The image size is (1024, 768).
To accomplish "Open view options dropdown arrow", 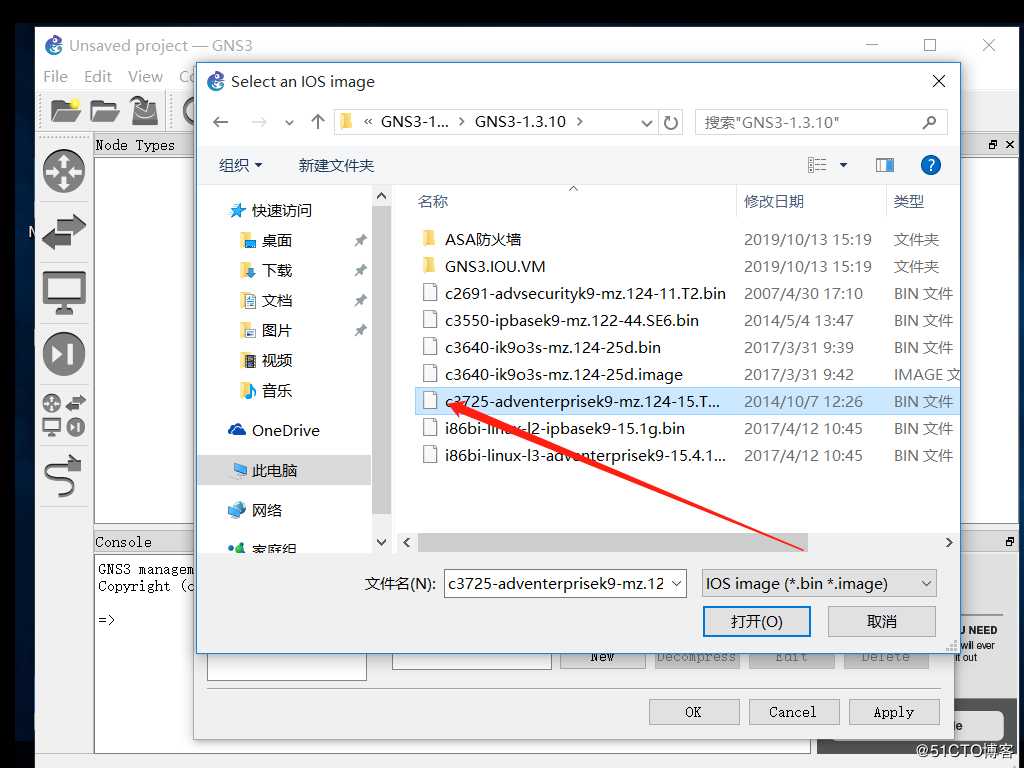I will [x=843, y=165].
